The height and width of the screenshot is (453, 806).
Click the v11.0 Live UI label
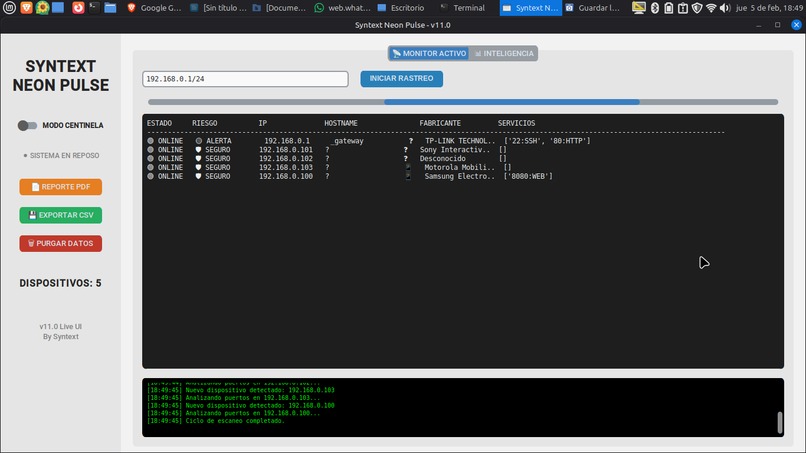click(61, 327)
